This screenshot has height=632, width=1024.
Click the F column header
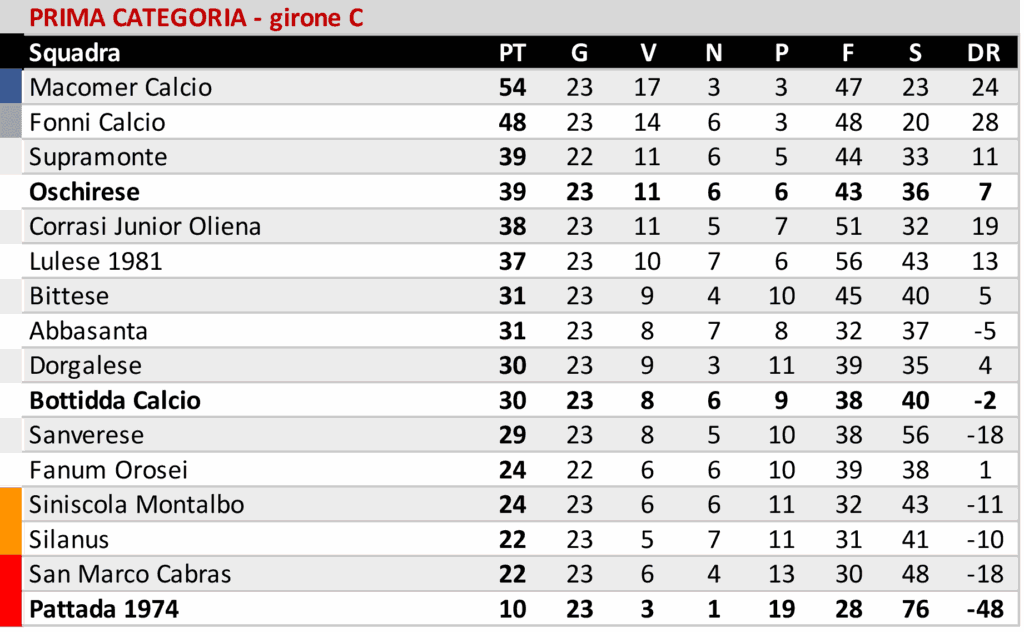tap(848, 54)
